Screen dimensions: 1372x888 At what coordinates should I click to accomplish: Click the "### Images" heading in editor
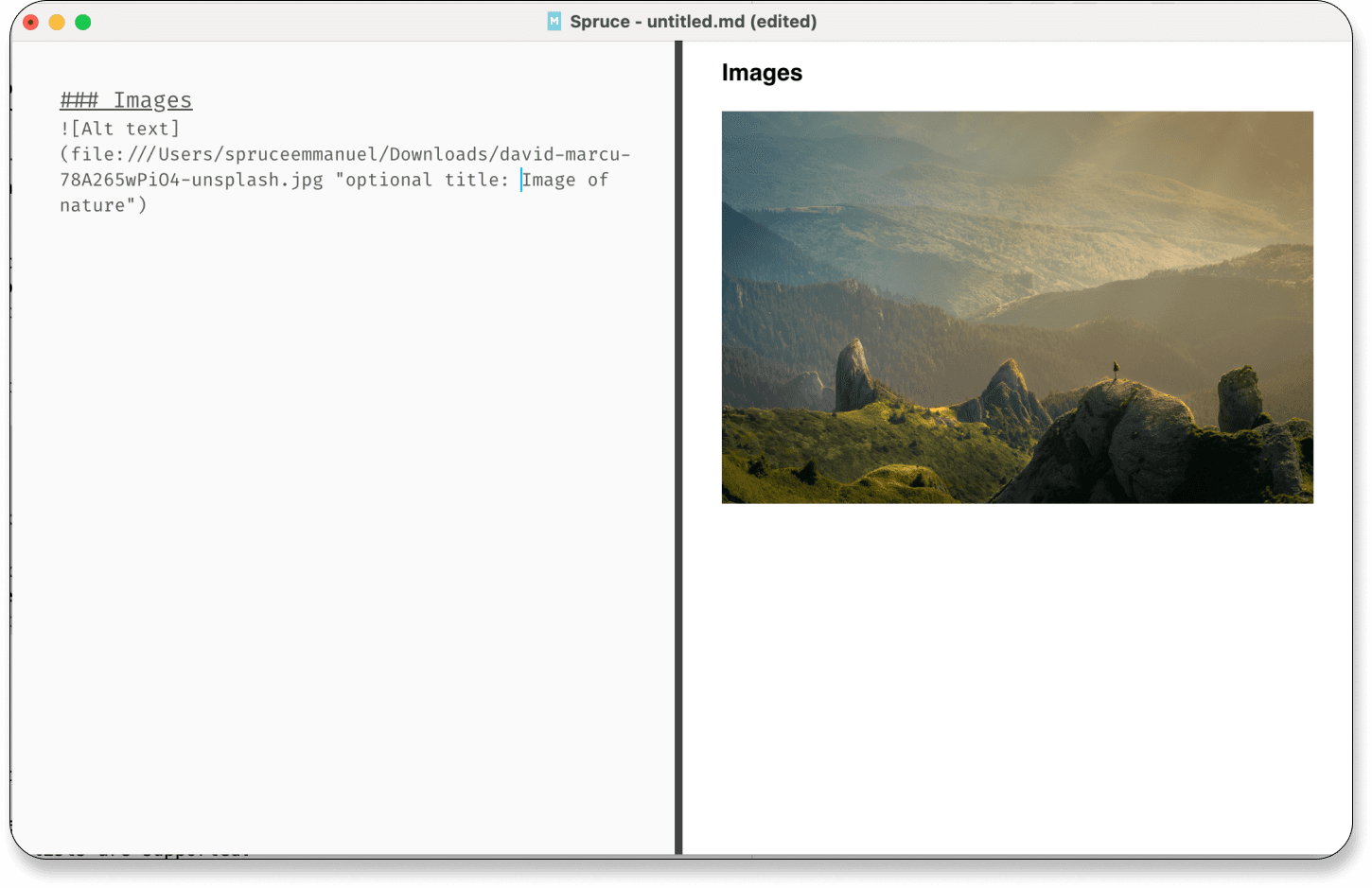126,100
